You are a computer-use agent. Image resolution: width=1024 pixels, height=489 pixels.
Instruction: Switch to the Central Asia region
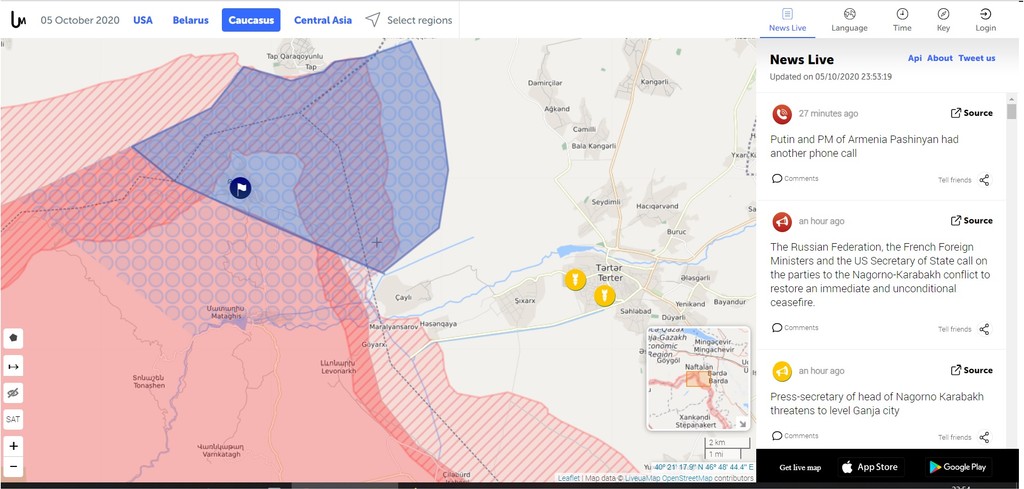(323, 20)
